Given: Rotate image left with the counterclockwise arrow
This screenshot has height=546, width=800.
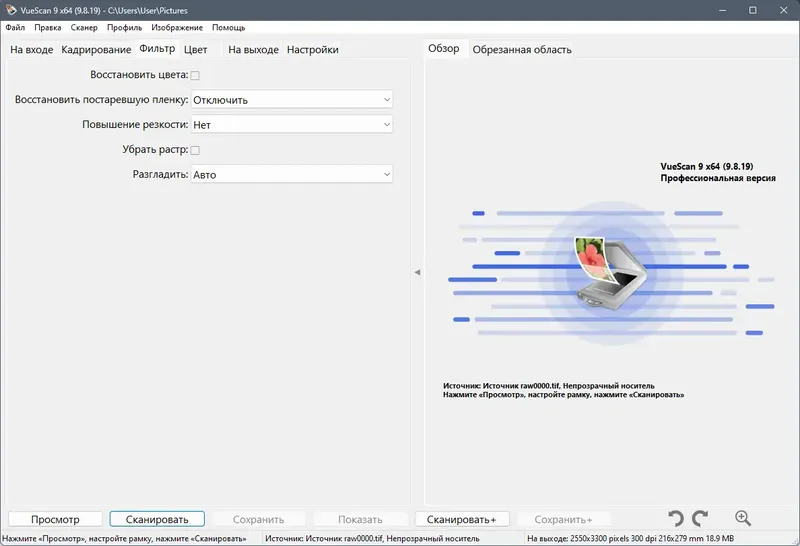Looking at the screenshot, I should [x=676, y=518].
